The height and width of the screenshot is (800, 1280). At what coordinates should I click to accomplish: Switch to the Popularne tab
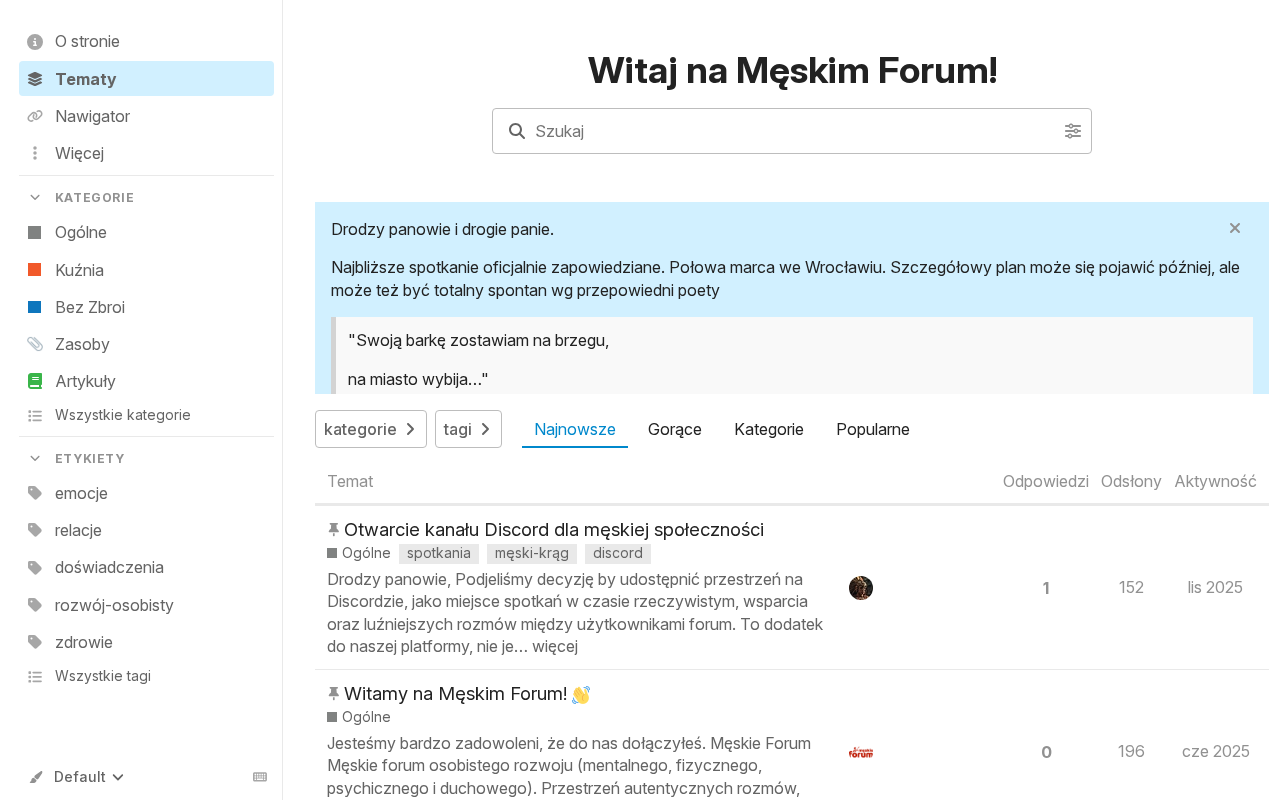click(873, 429)
